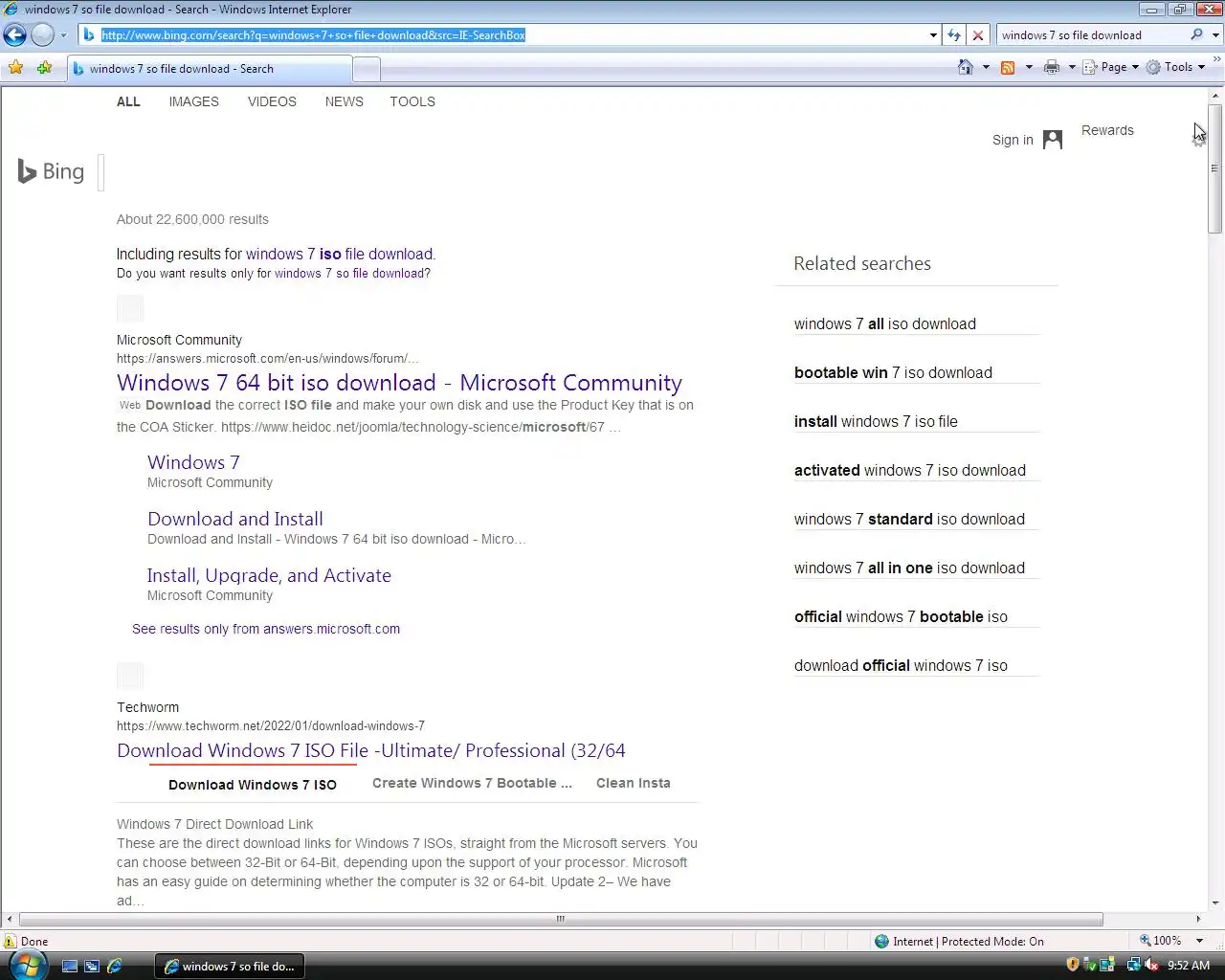Switch to the IMAGES tab
Image resolution: width=1225 pixels, height=980 pixels.
194,101
